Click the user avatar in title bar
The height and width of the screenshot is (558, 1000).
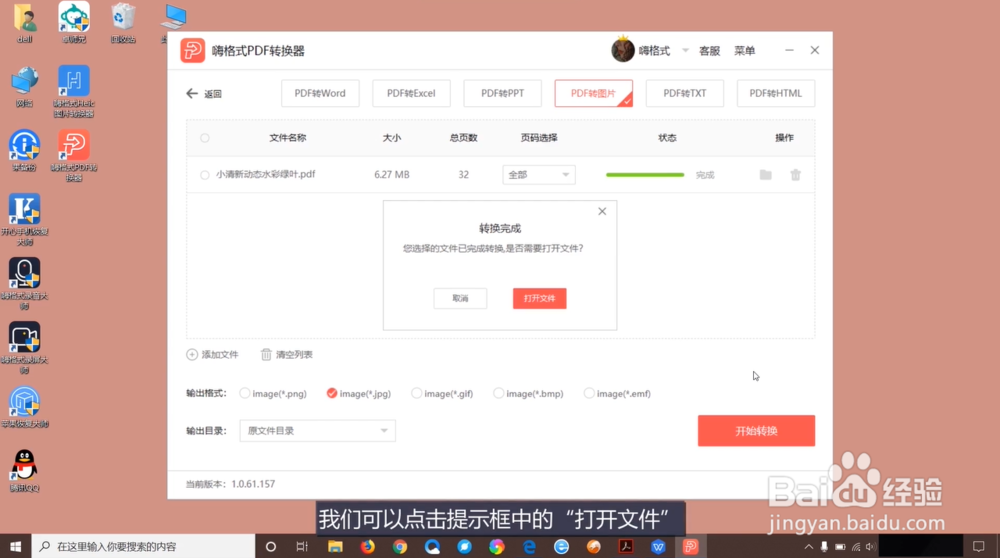(x=622, y=50)
